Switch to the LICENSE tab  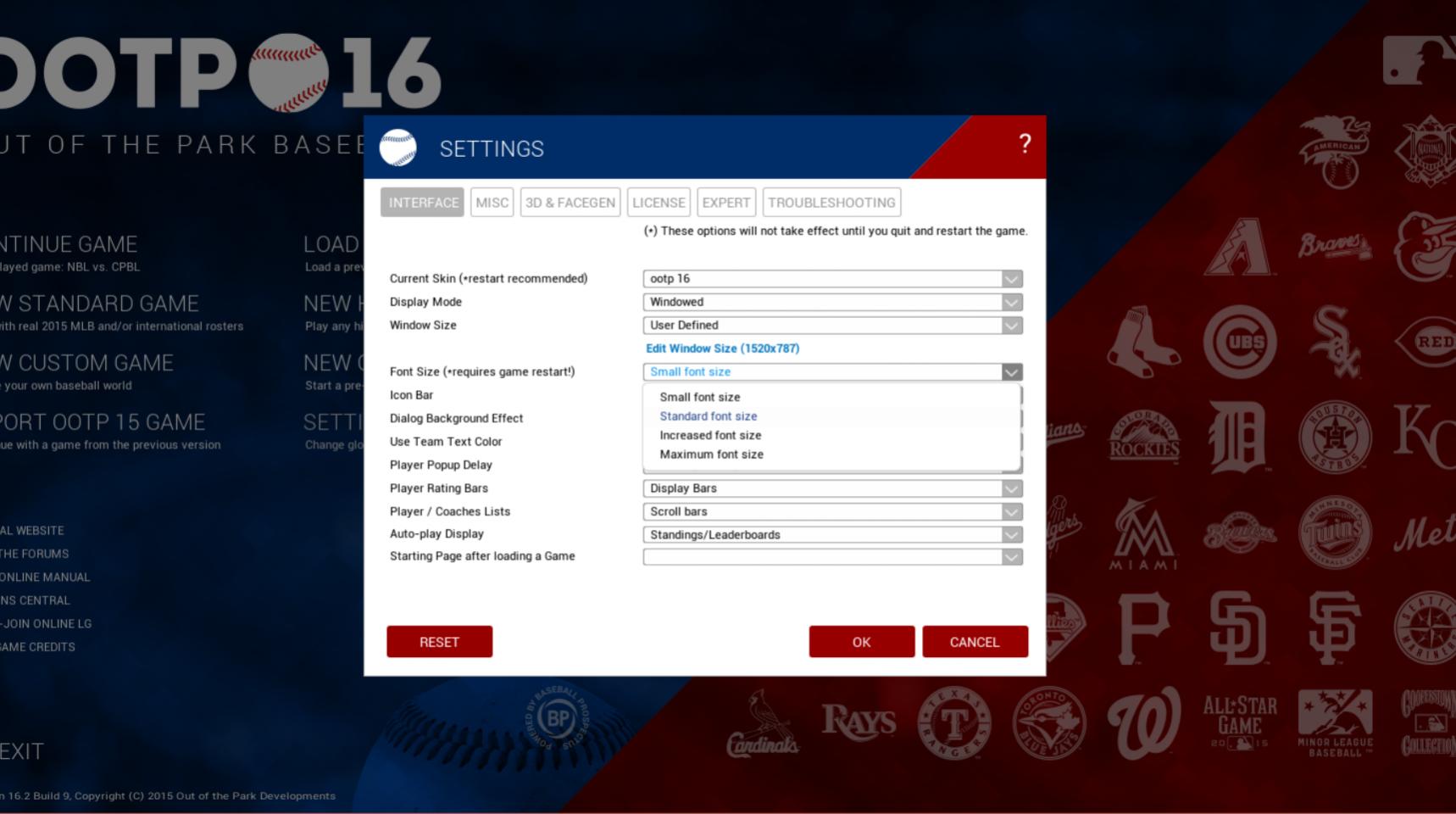[659, 203]
